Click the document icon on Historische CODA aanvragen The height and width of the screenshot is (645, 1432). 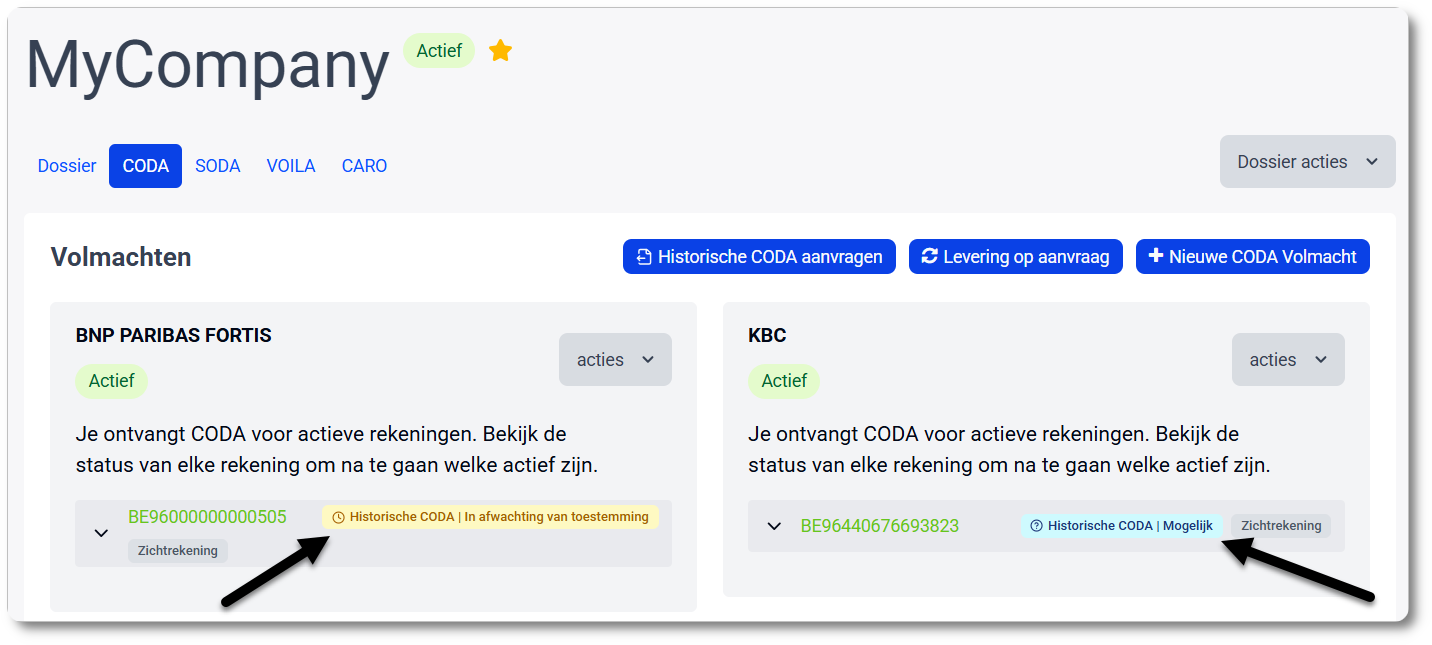tap(641, 256)
